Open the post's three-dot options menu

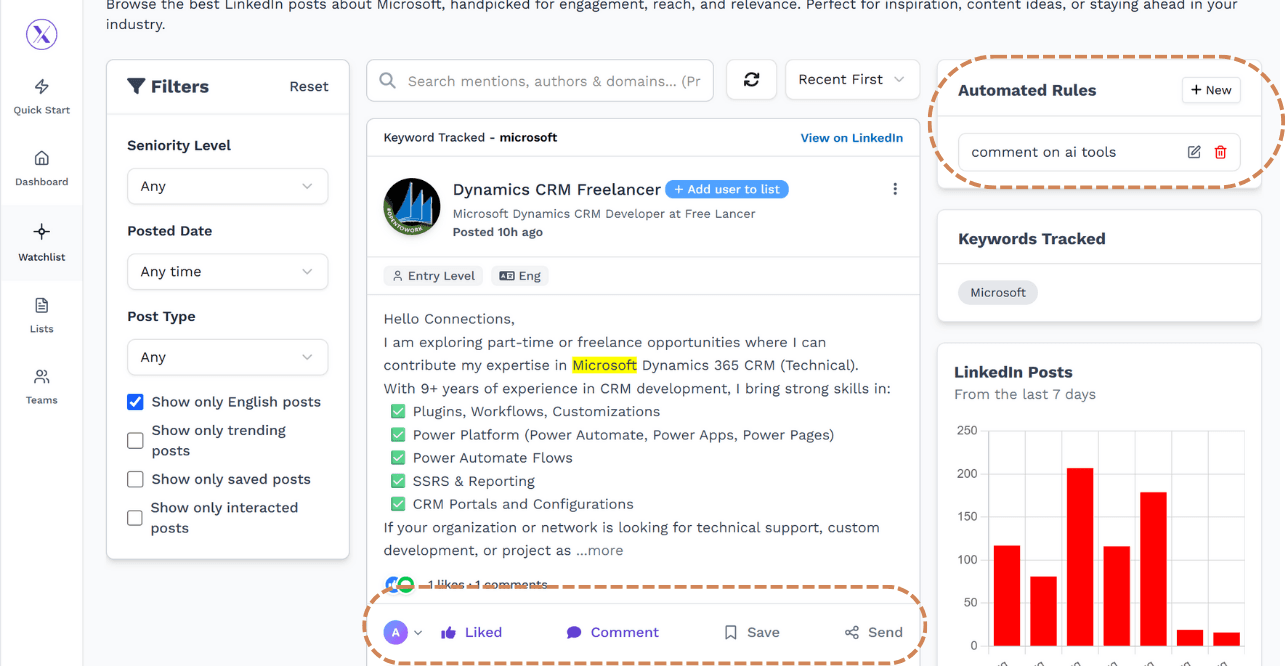click(x=895, y=188)
